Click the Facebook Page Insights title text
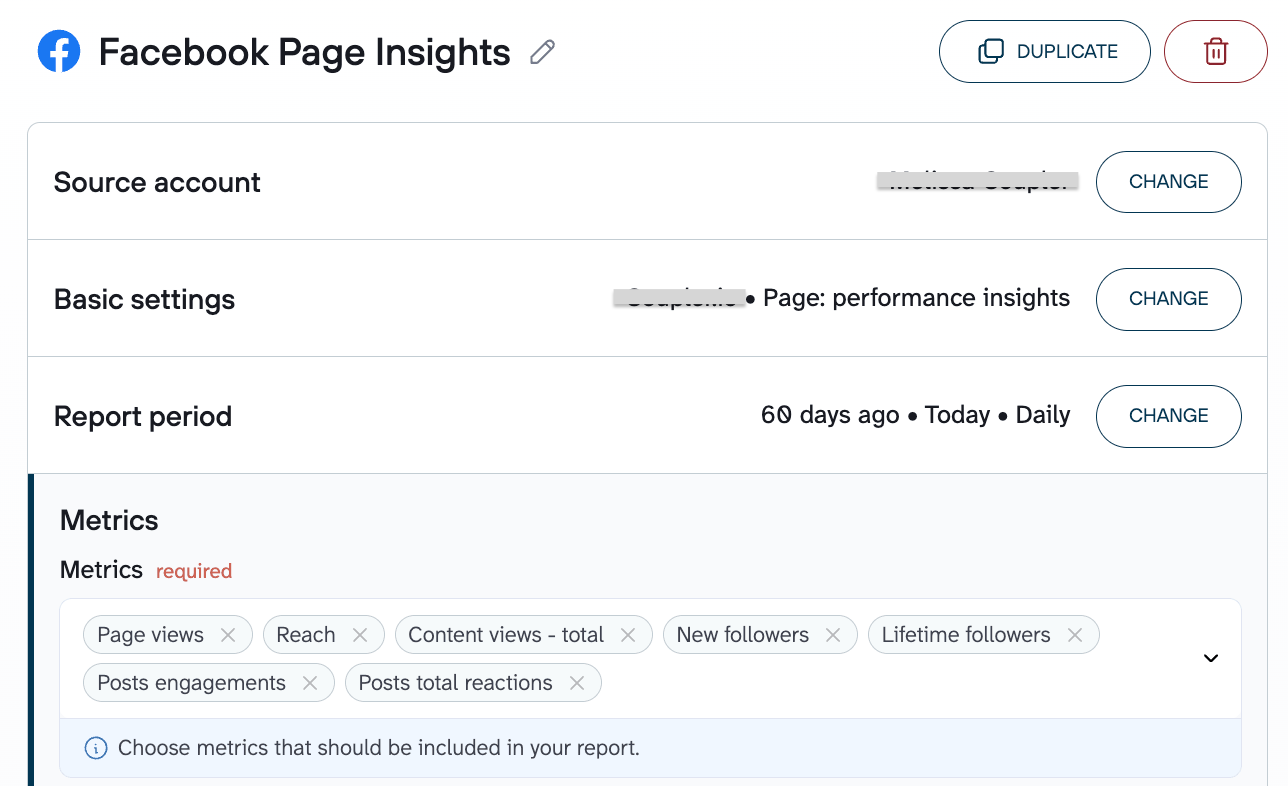The height and width of the screenshot is (786, 1288). coord(304,52)
